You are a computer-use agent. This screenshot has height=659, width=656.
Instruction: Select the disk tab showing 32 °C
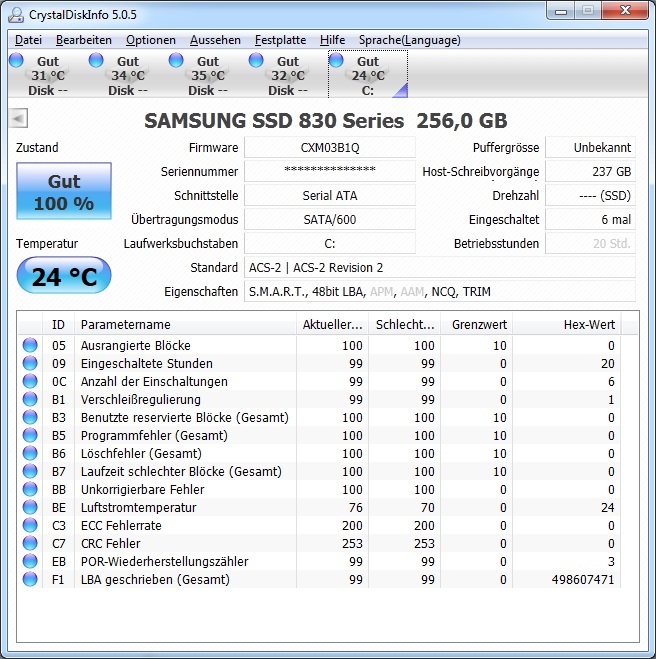point(288,75)
